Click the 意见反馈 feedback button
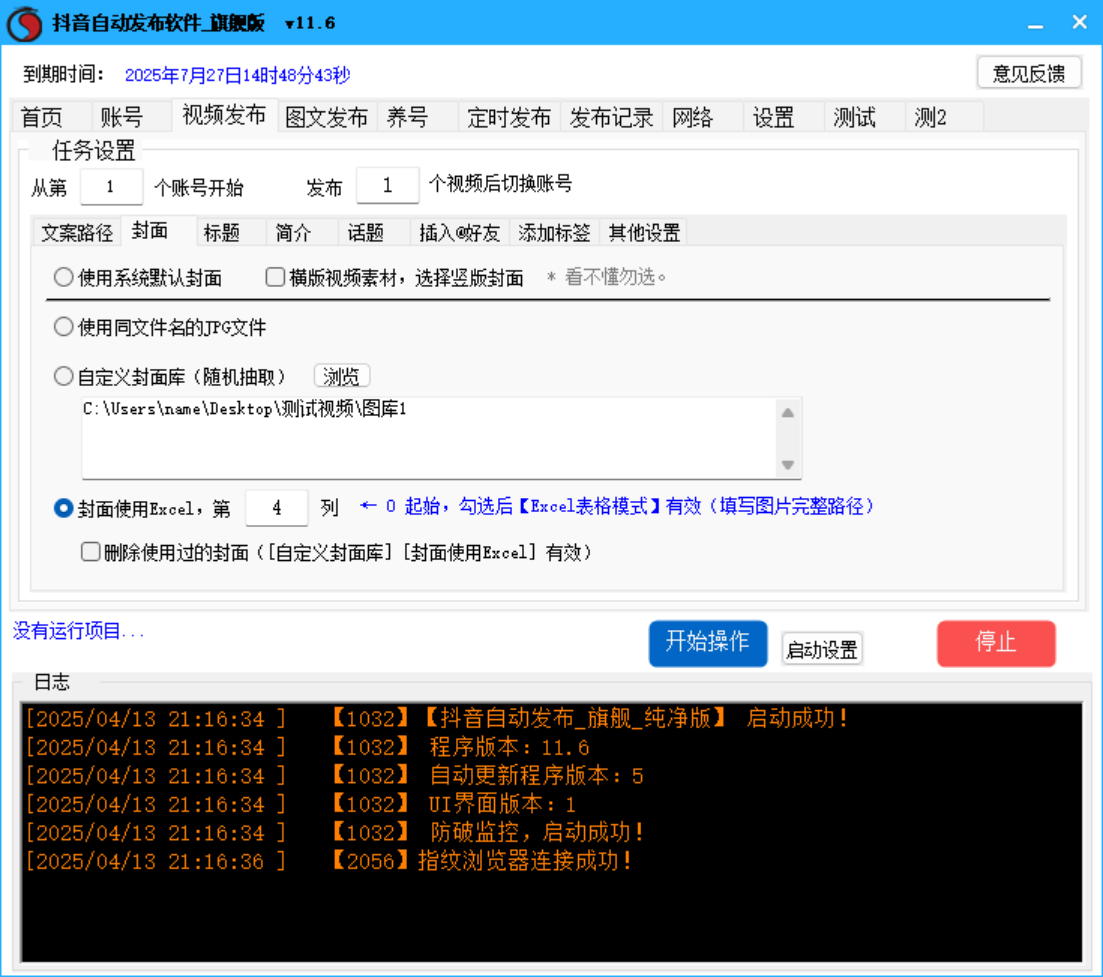The width and height of the screenshot is (1103, 977). pos(1028,73)
